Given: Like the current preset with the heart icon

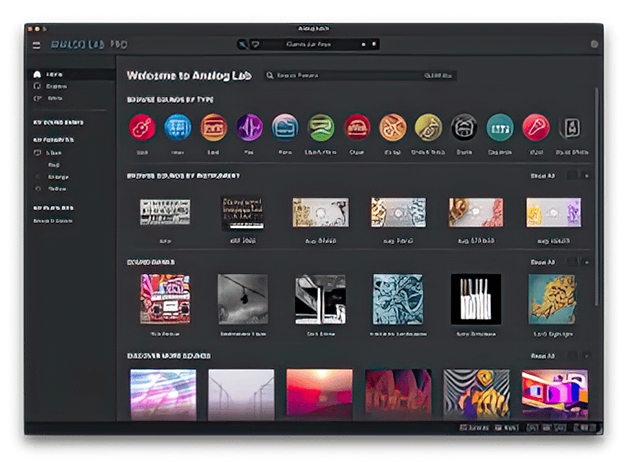Looking at the screenshot, I should click(256, 44).
